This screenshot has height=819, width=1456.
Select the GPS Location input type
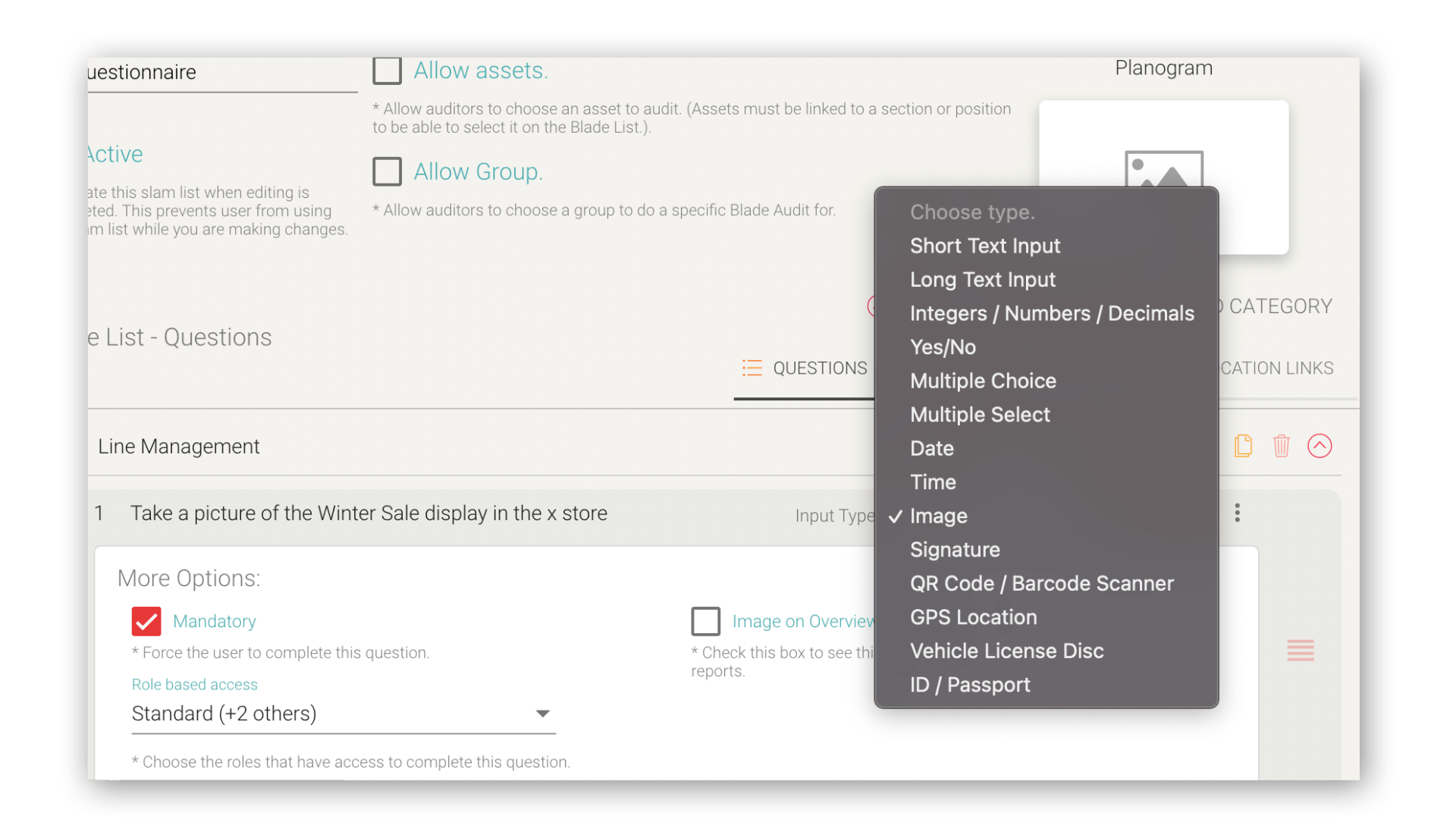click(x=973, y=617)
